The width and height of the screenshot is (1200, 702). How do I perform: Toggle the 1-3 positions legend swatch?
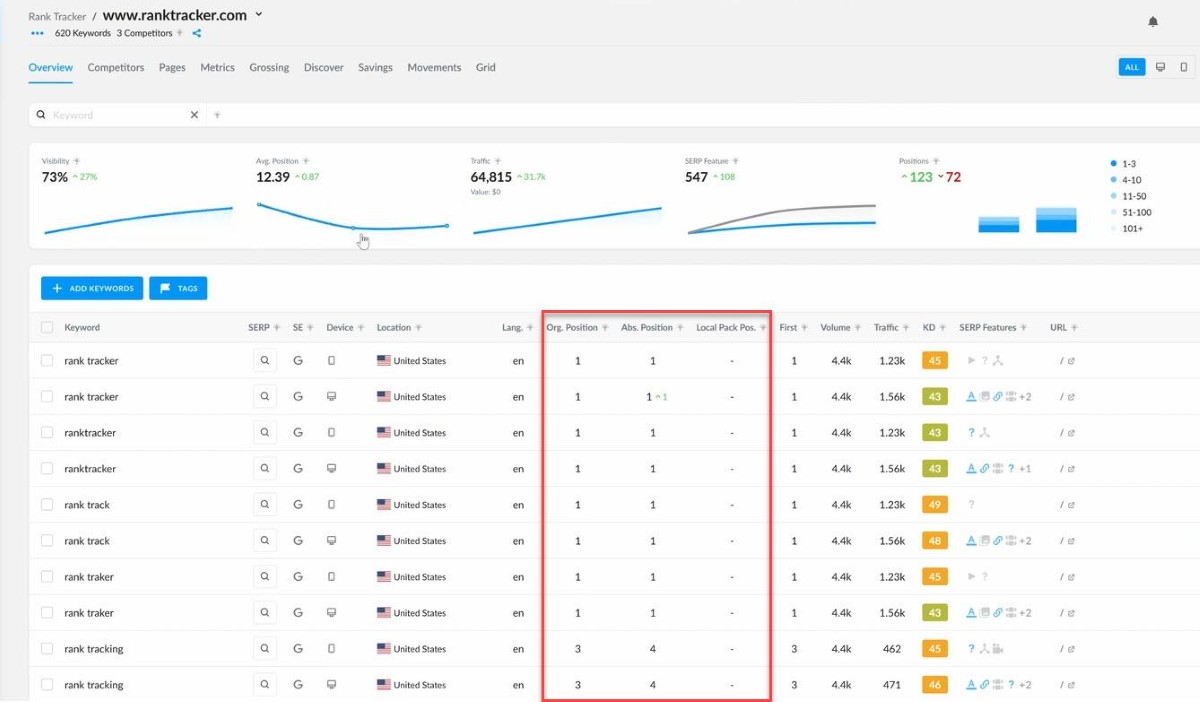click(1113, 163)
